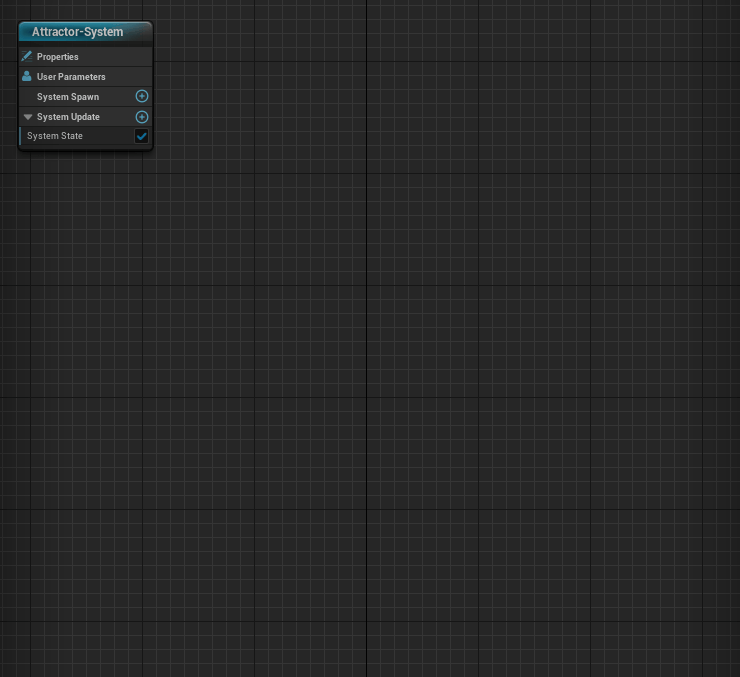Image resolution: width=740 pixels, height=677 pixels.
Task: Click the Properties pencil icon
Action: point(27,56)
